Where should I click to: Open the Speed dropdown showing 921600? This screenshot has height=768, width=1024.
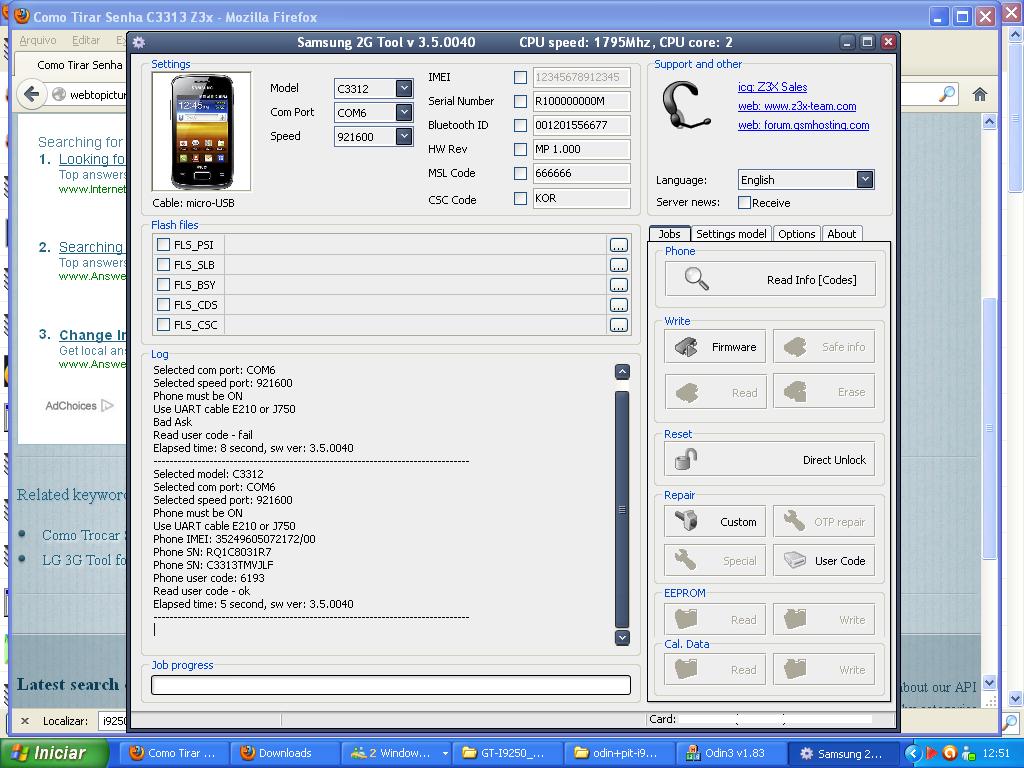coord(404,136)
